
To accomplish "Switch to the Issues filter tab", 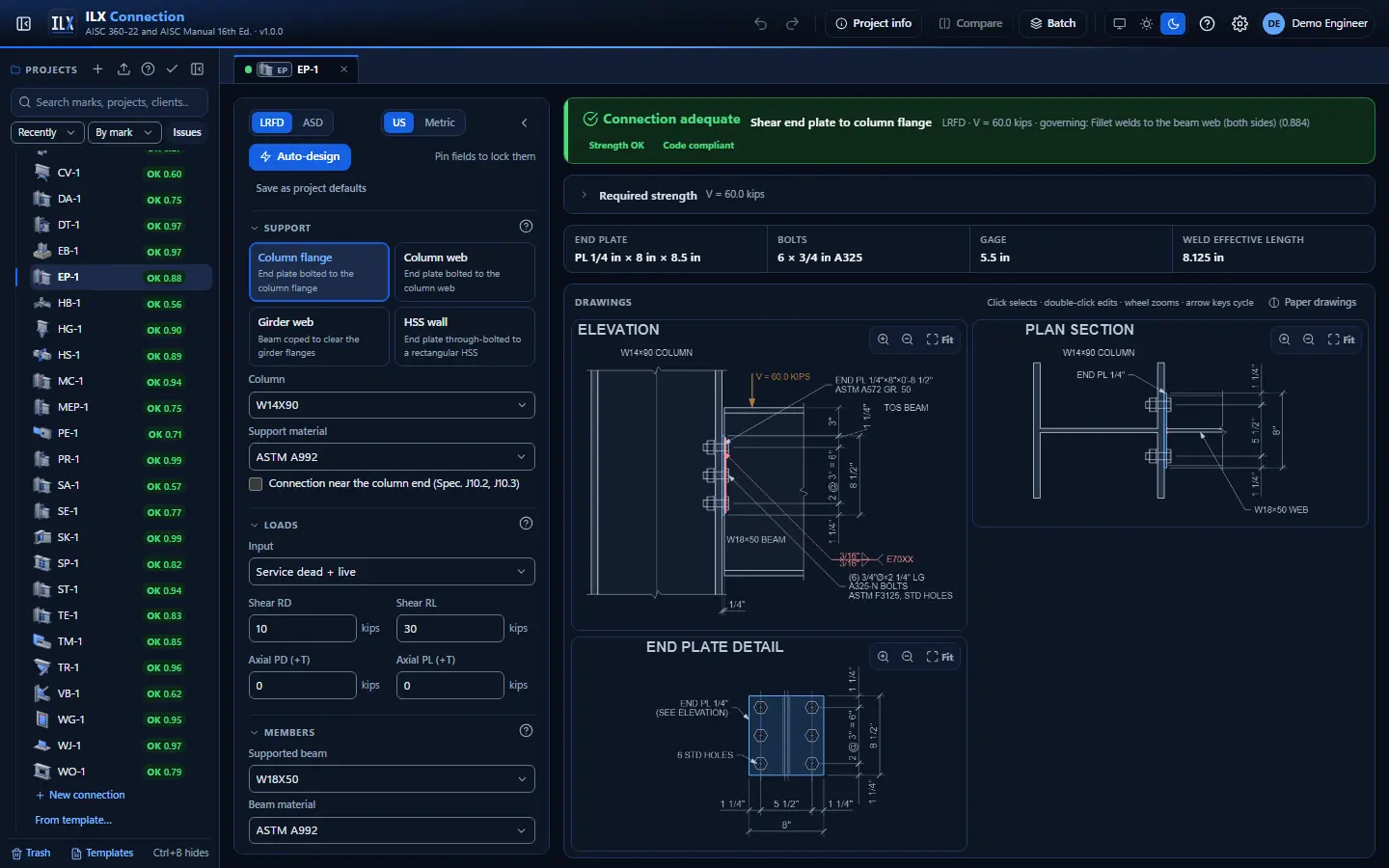I will click(x=187, y=132).
